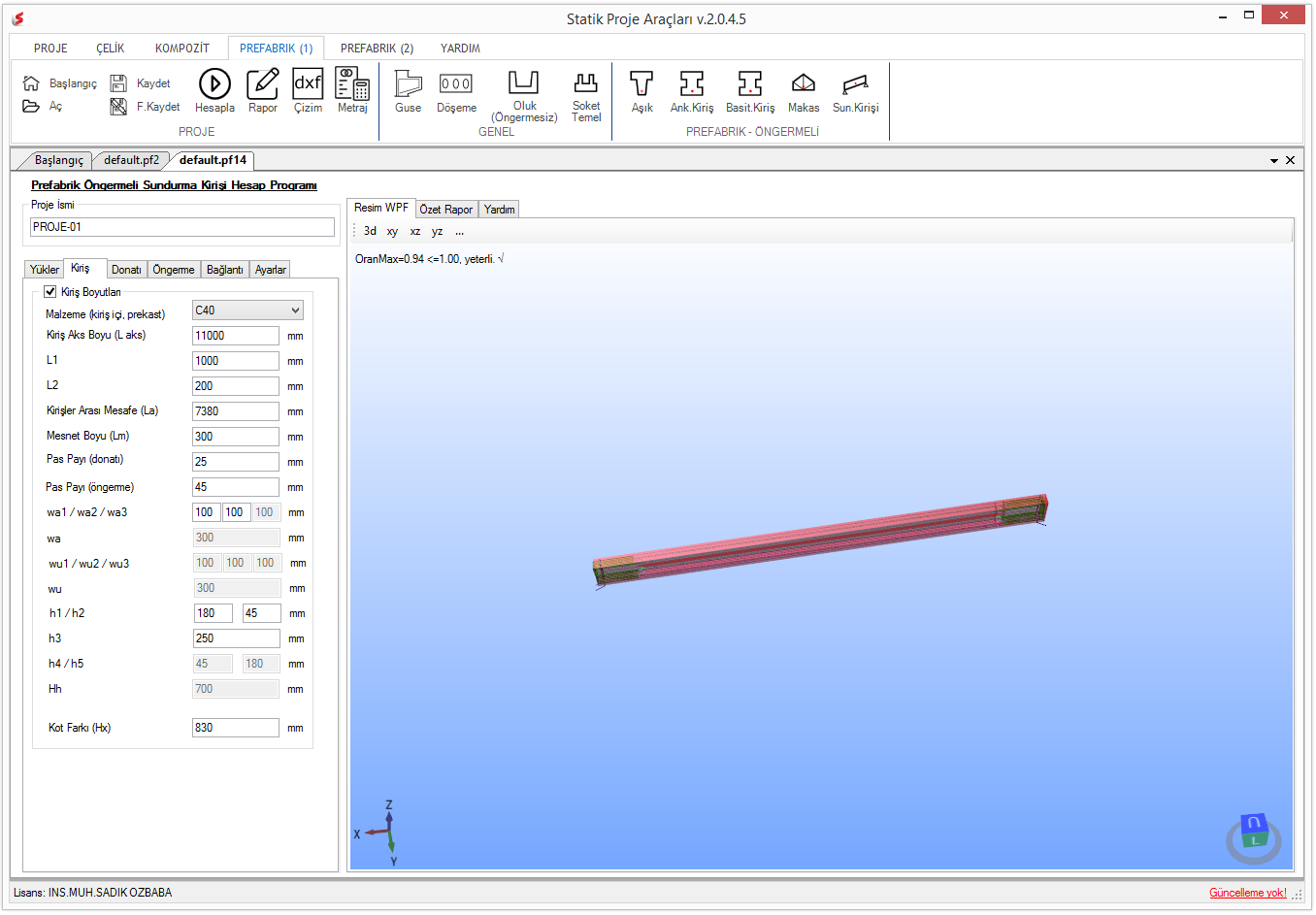Click Güncelleme yok! update link

click(1248, 893)
